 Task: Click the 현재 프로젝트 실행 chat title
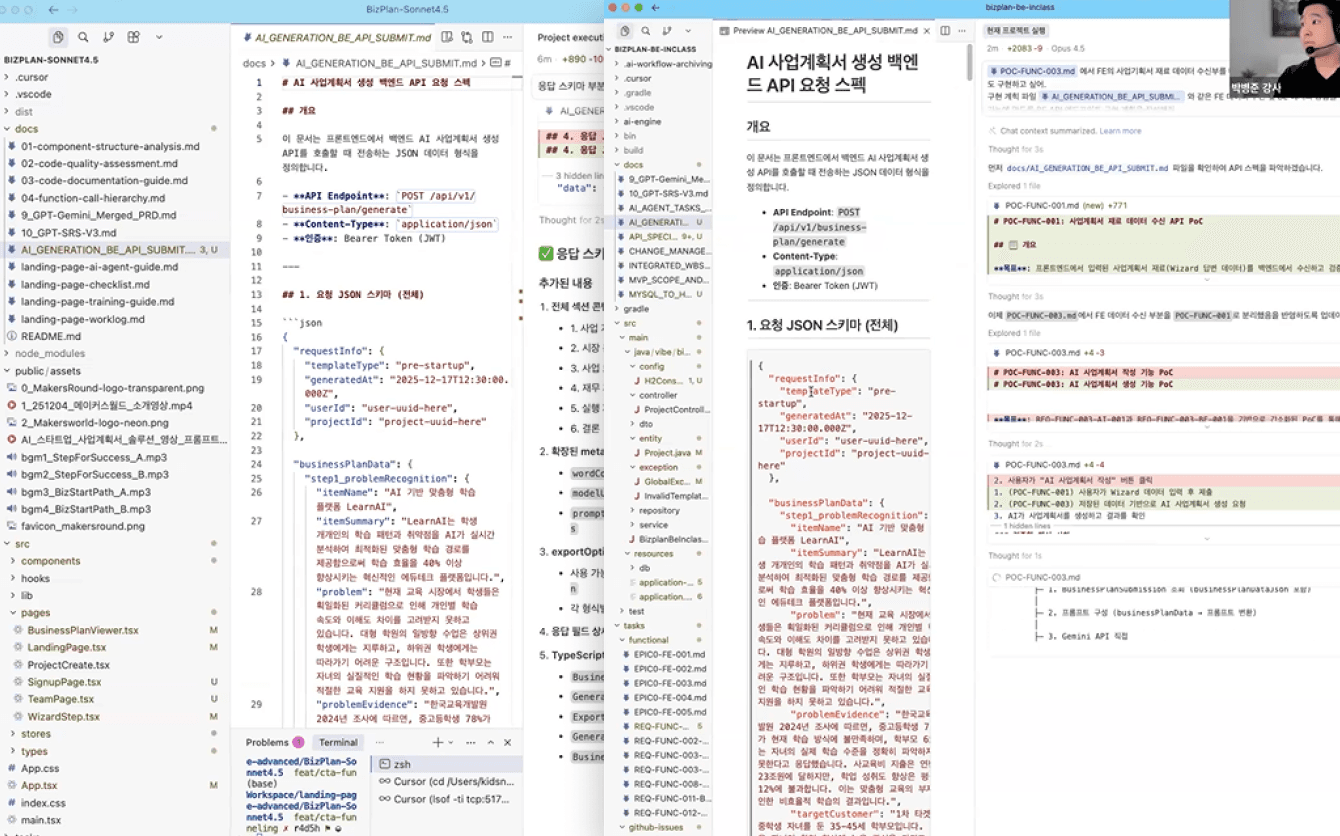pos(1018,31)
